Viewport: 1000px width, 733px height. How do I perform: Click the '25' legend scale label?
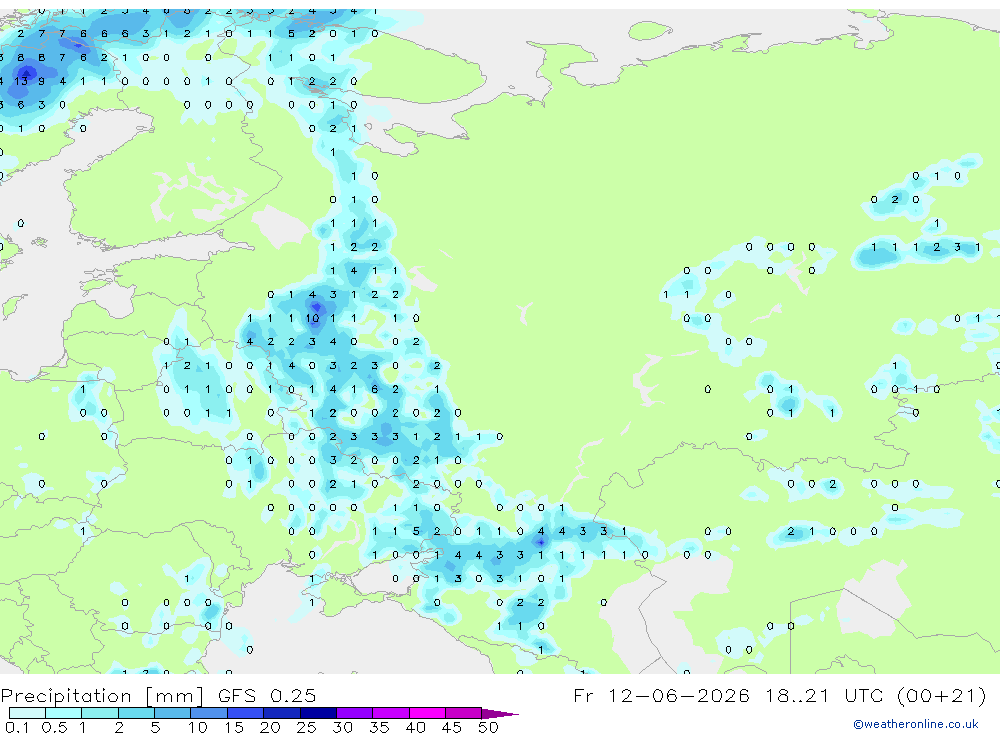coord(306,727)
